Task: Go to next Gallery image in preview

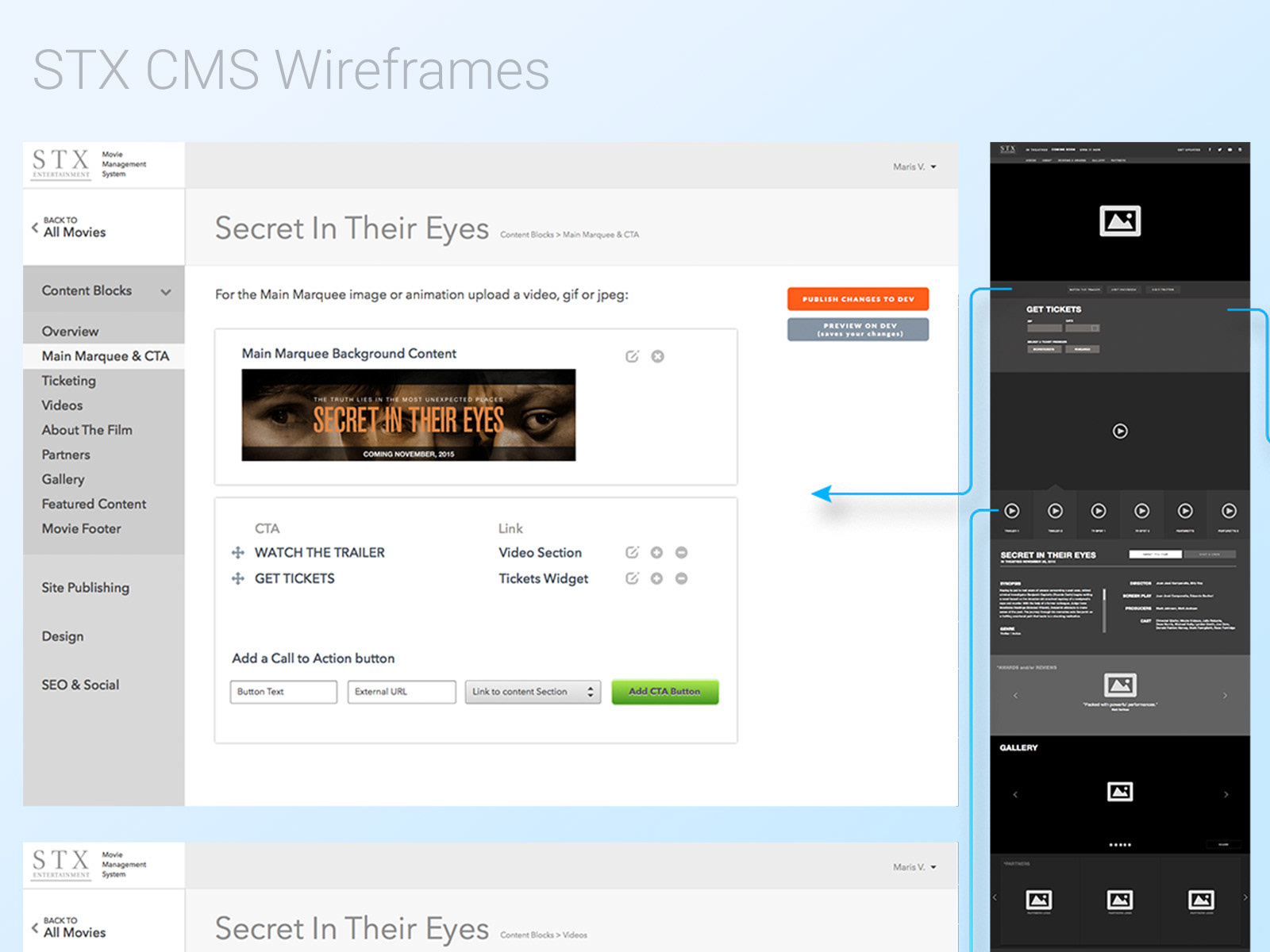Action: click(1226, 794)
